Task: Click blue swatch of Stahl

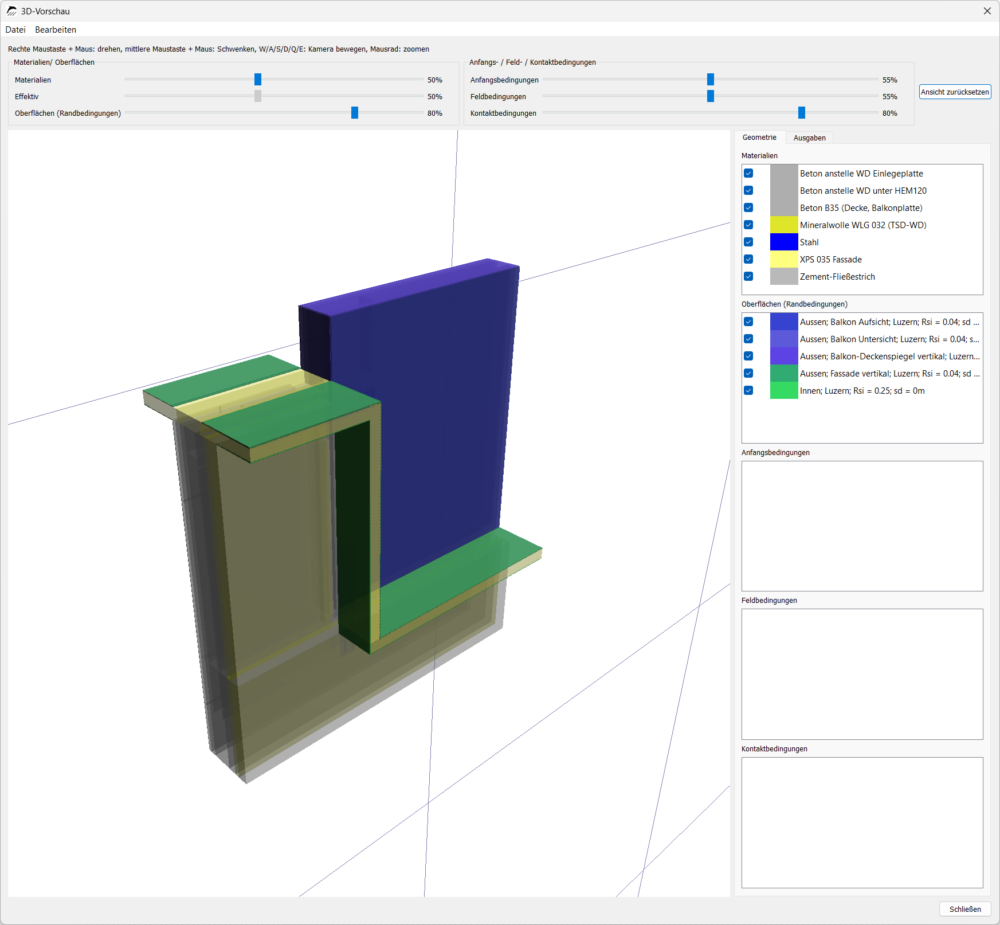Action: pyautogui.click(x=784, y=242)
